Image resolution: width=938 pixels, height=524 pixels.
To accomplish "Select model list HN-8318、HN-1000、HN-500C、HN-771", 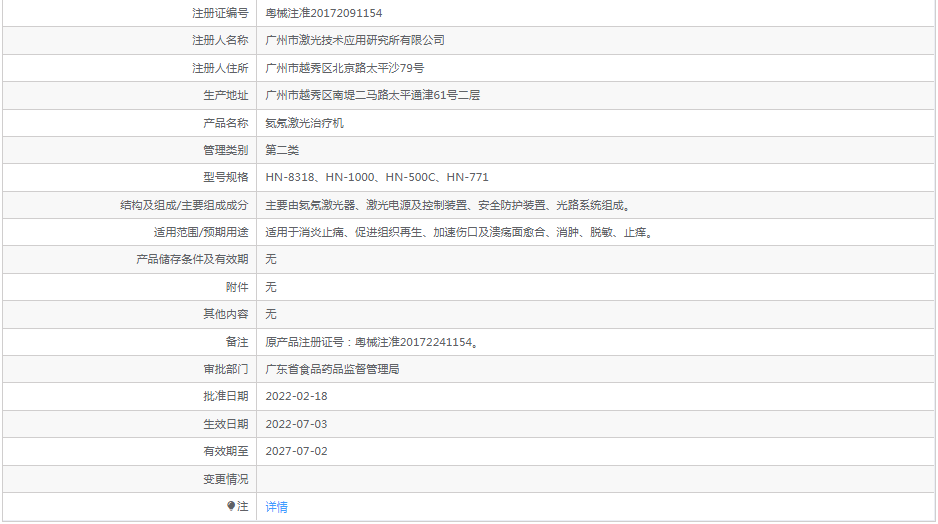I will click(x=377, y=177).
